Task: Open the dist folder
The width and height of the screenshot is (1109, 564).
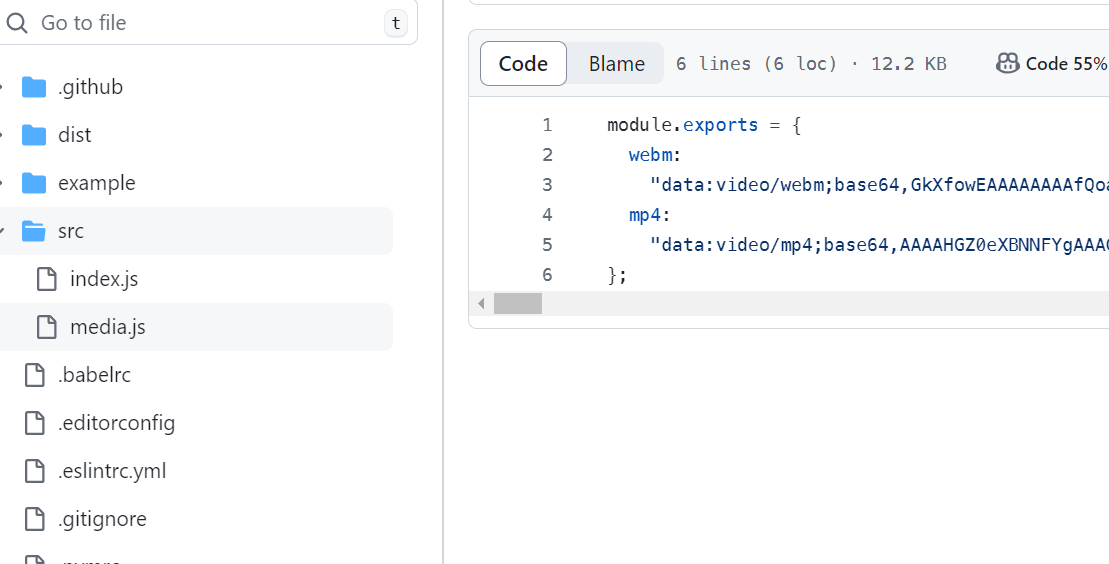Action: tap(74, 135)
